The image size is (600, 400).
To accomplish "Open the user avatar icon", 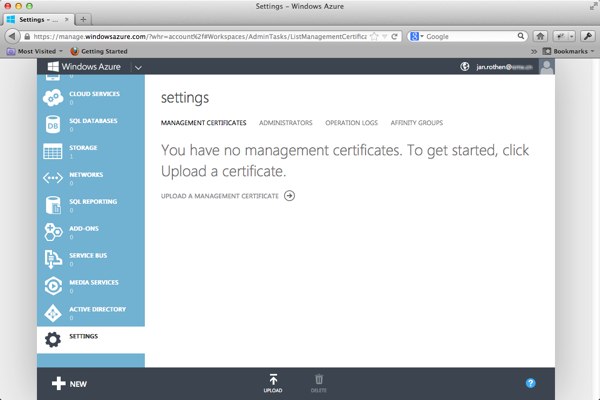I will [x=547, y=67].
